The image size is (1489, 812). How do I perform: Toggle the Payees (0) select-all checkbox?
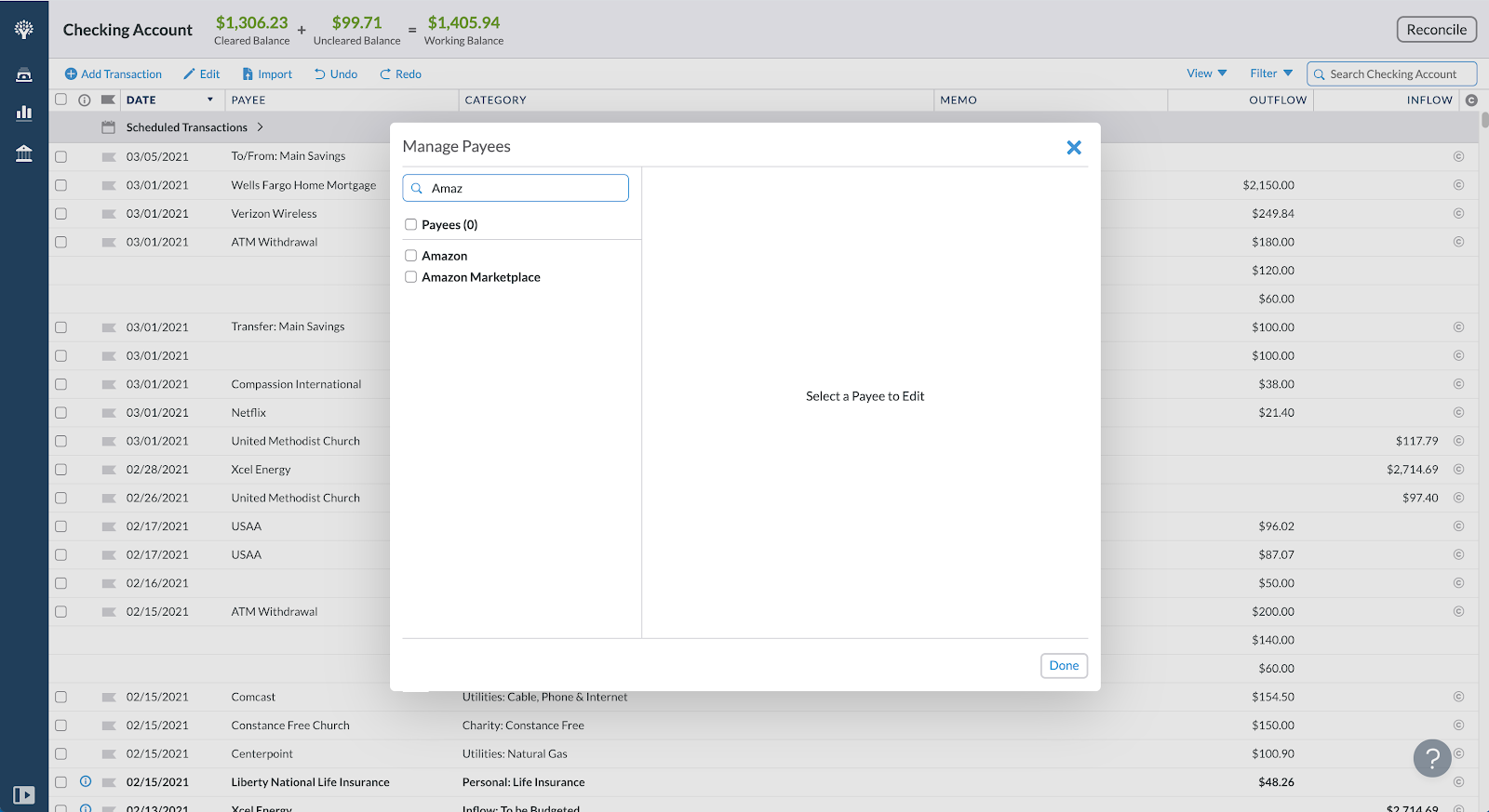pos(410,224)
